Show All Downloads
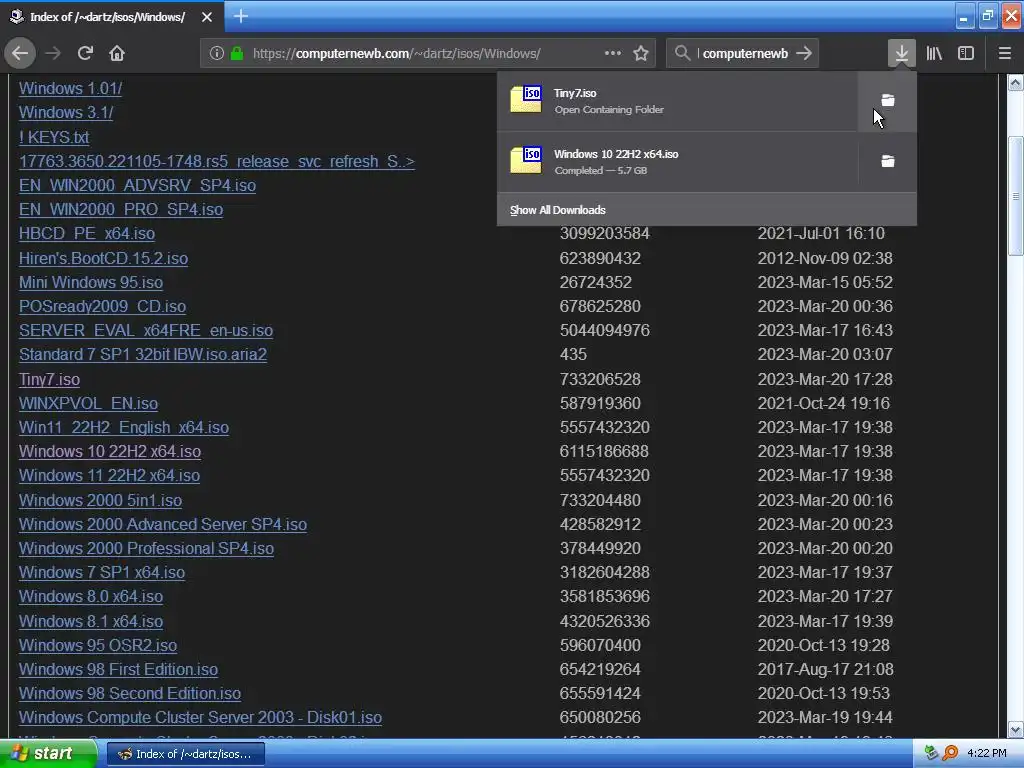Image resolution: width=1024 pixels, height=768 pixels. pos(558,210)
